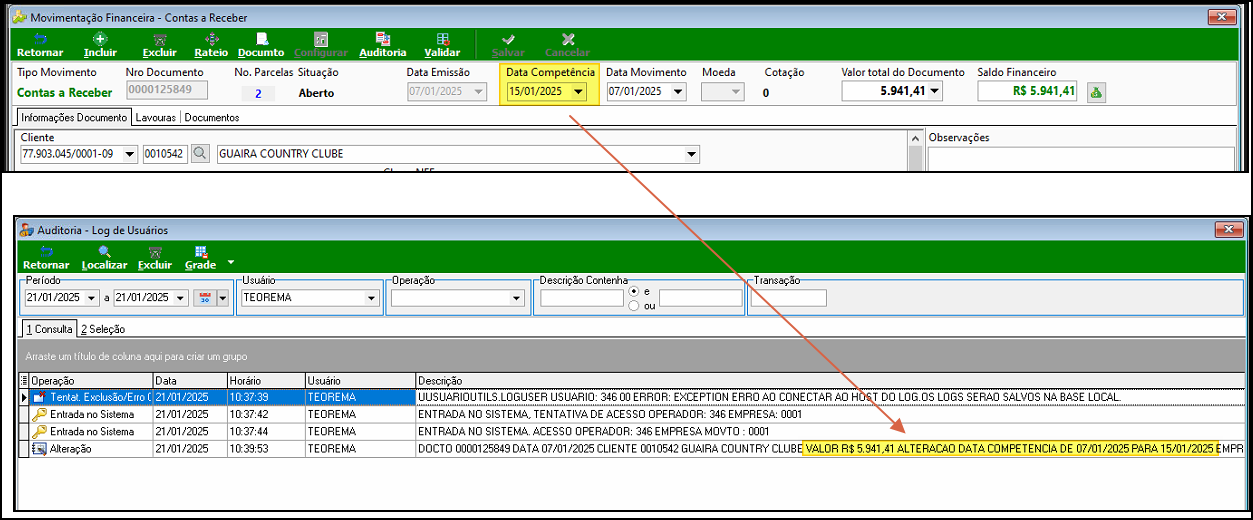Click the Validar toolbar button

(x=442, y=44)
